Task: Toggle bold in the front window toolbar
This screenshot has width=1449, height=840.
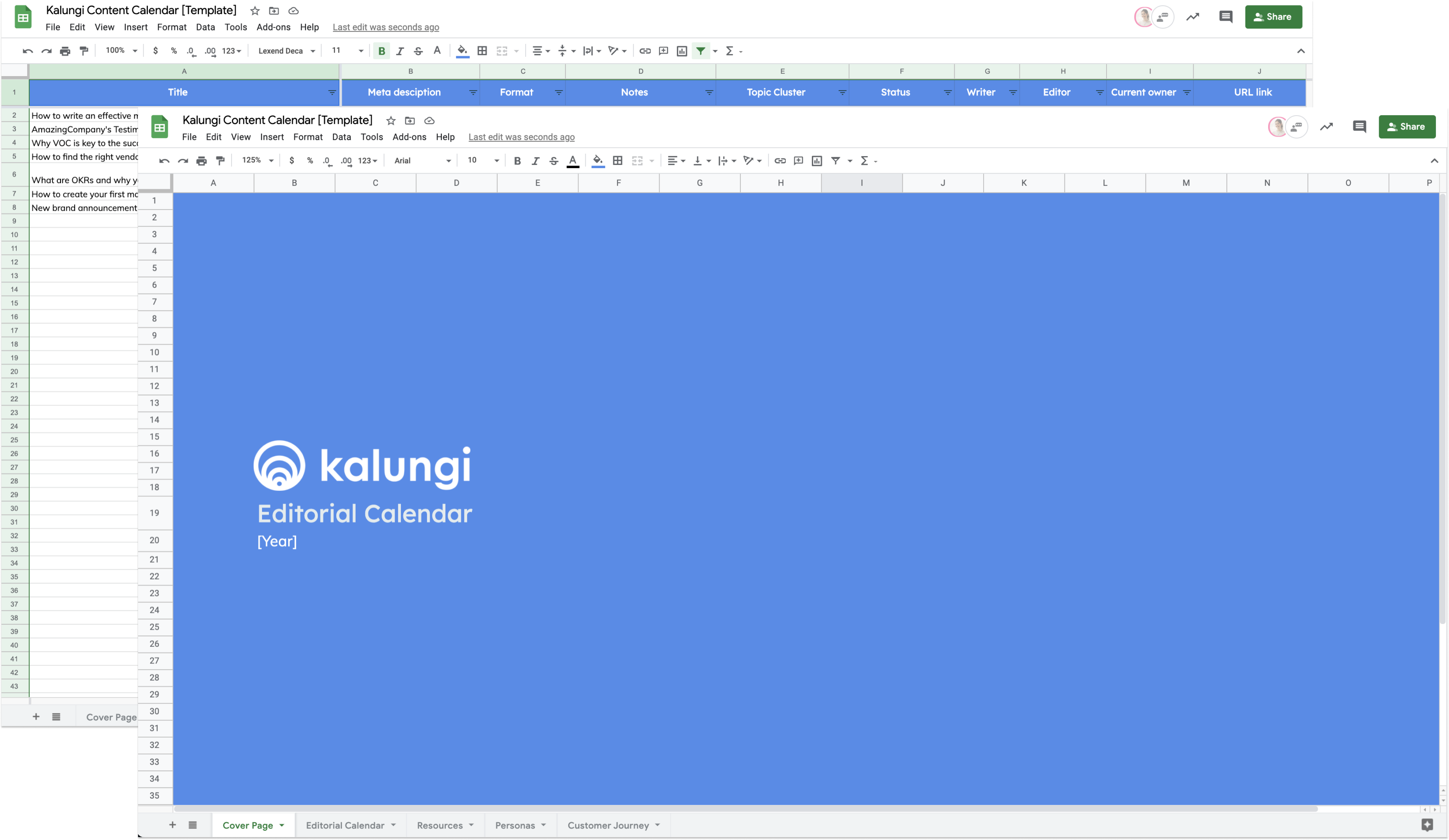Action: tap(517, 161)
